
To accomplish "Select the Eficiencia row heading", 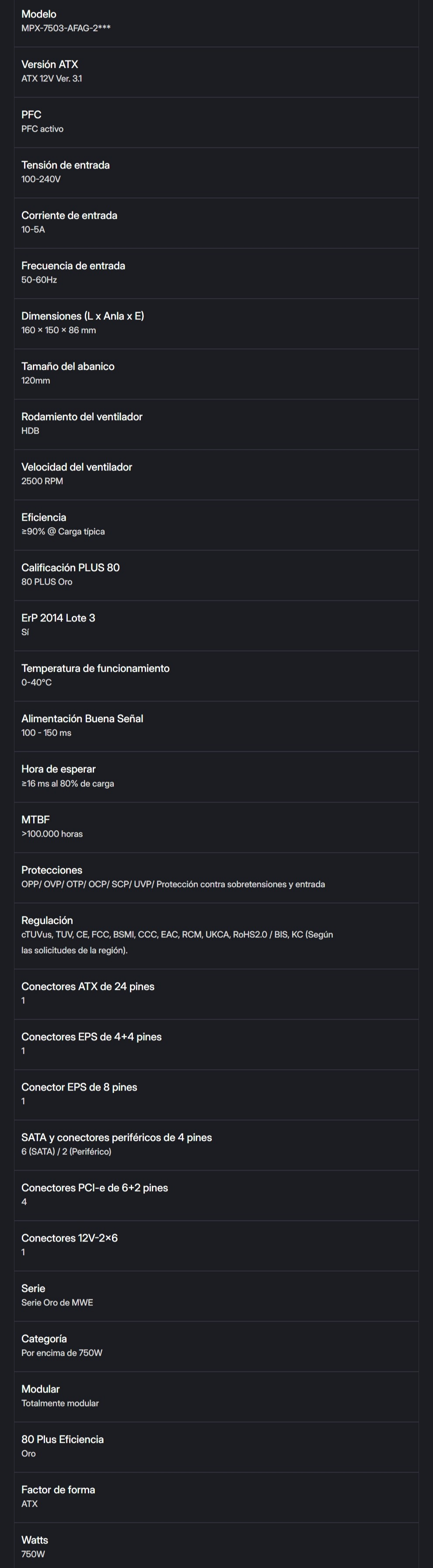I will tap(44, 517).
